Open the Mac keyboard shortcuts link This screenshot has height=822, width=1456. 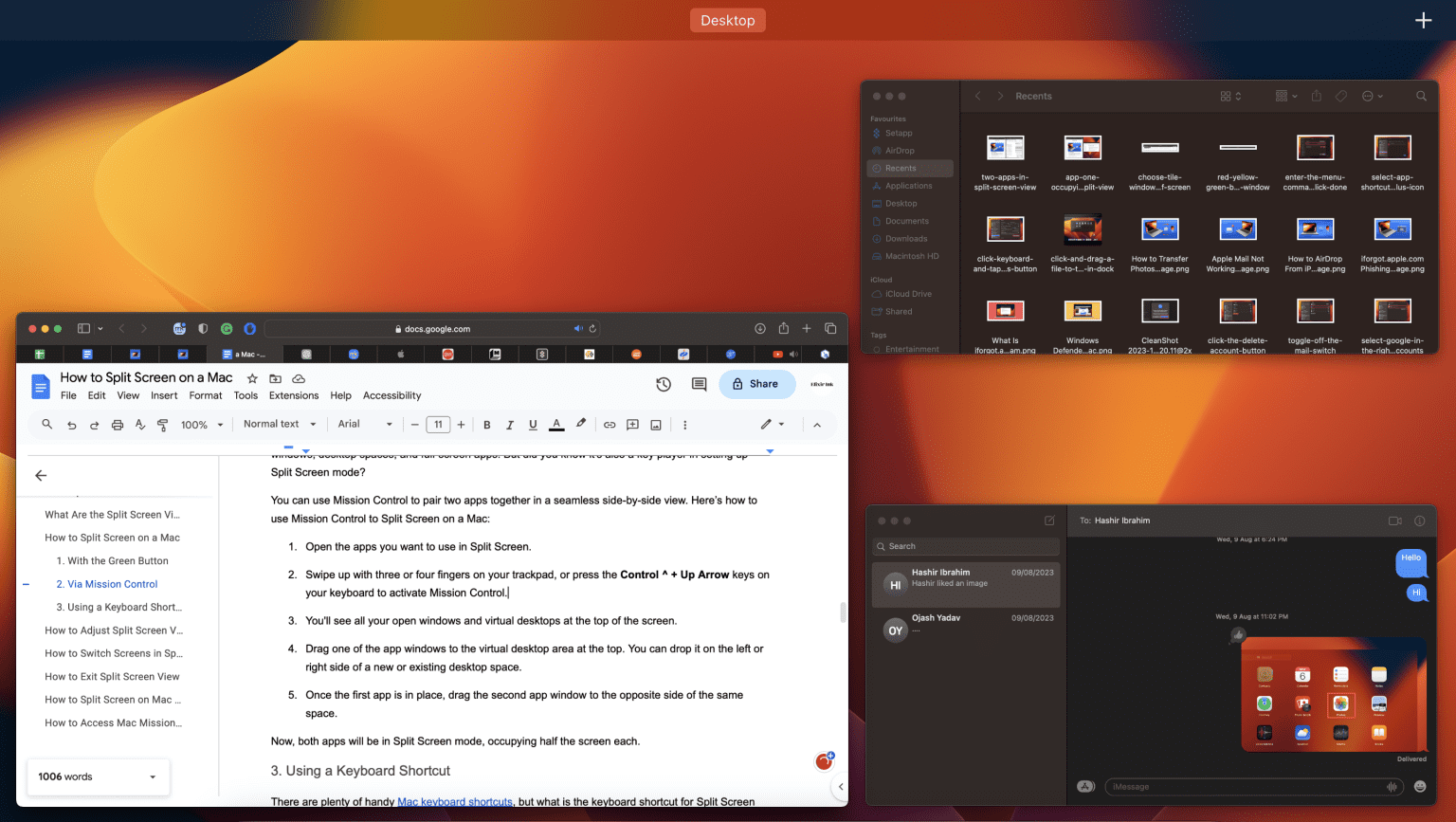coord(454,801)
